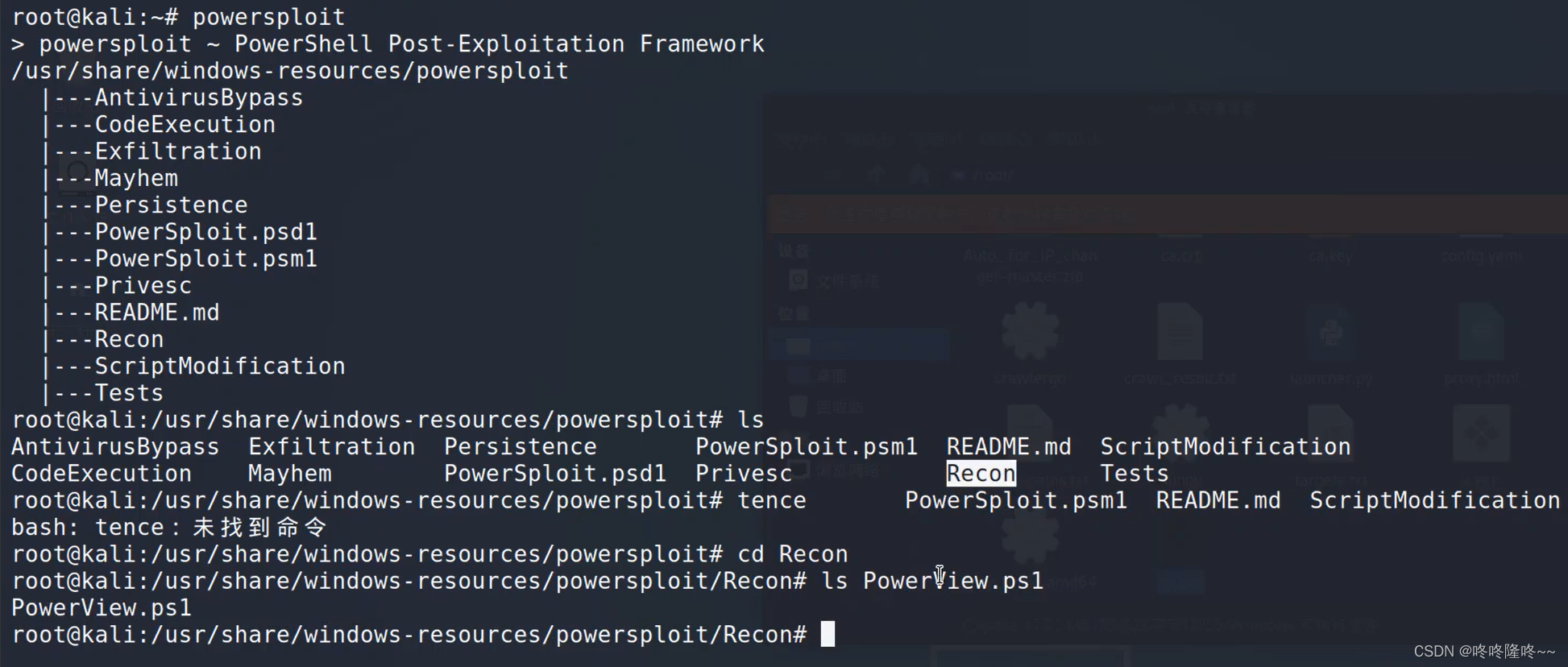Viewport: 1568px width, 667px height.
Task: Click the mistyped 'tence' command word
Action: (x=772, y=500)
